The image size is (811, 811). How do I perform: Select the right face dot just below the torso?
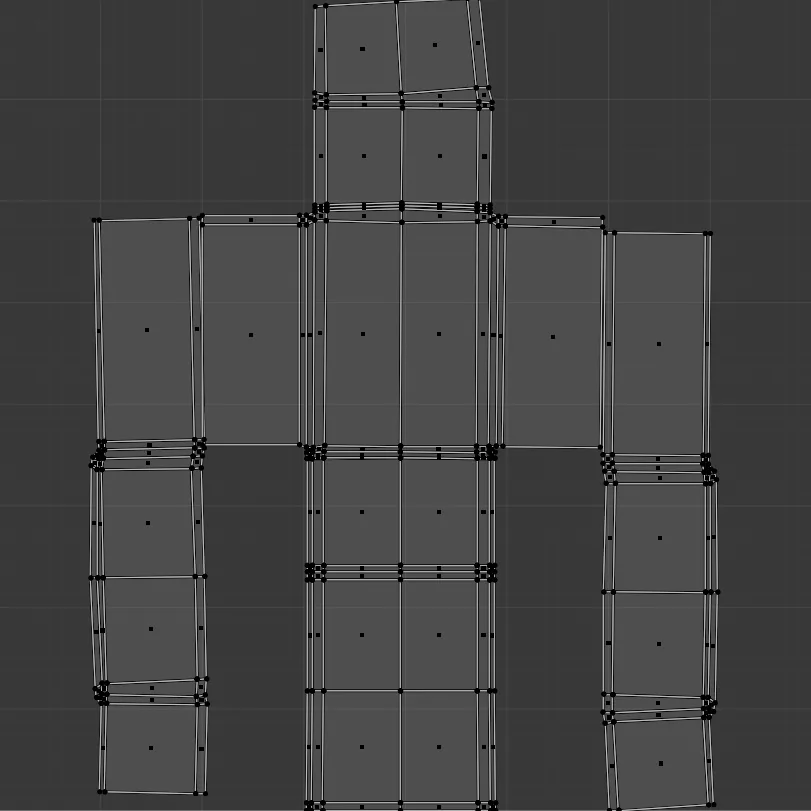click(439, 512)
